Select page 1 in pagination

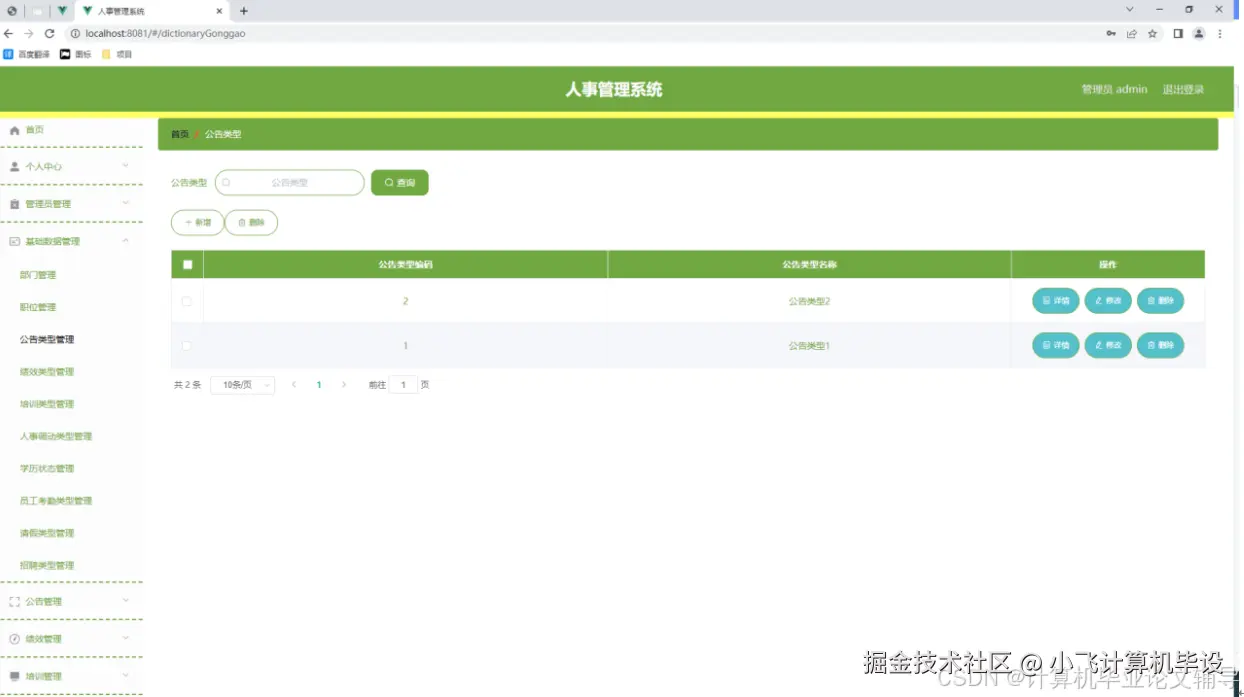(x=319, y=385)
